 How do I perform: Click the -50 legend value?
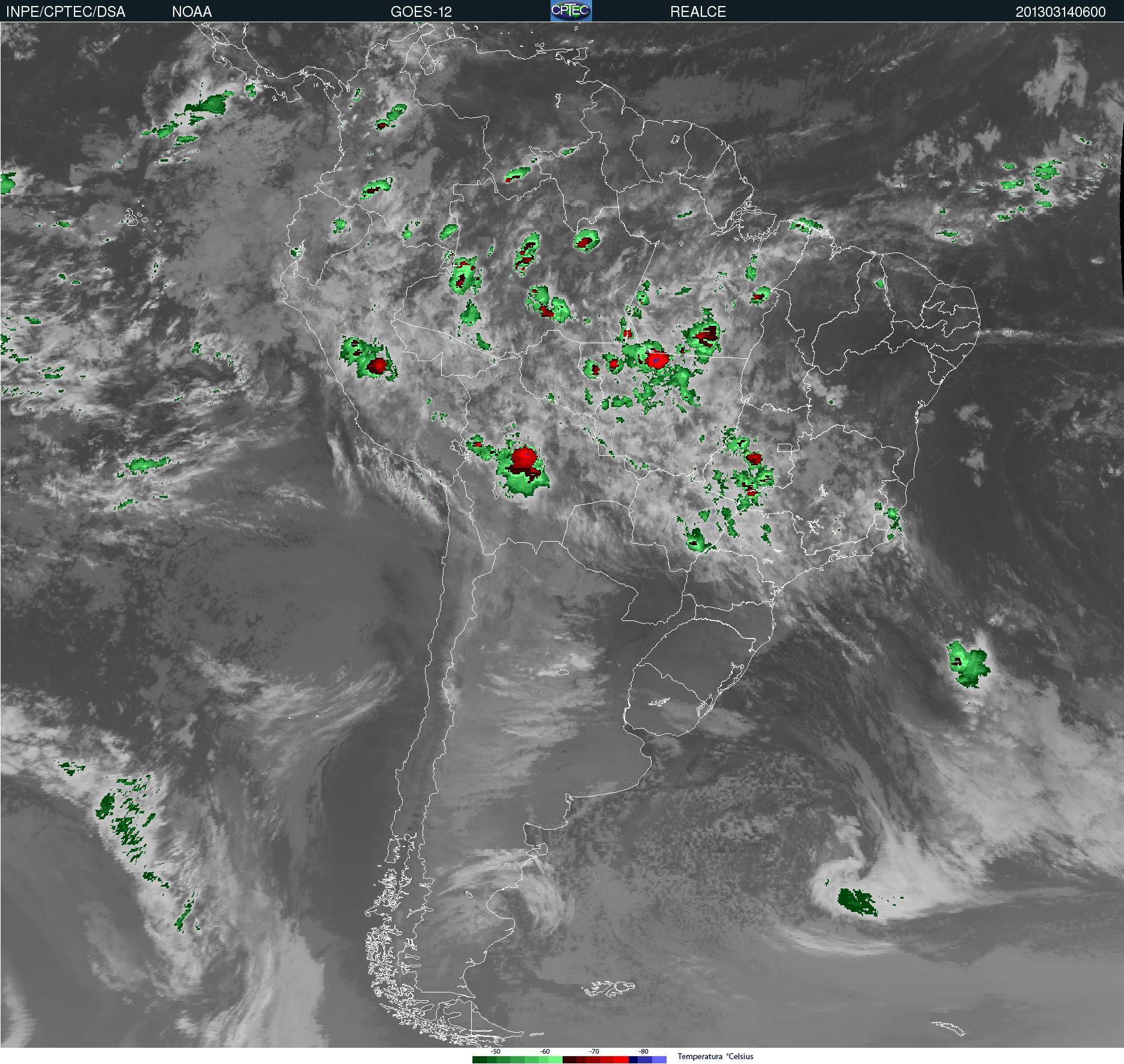point(495,1052)
